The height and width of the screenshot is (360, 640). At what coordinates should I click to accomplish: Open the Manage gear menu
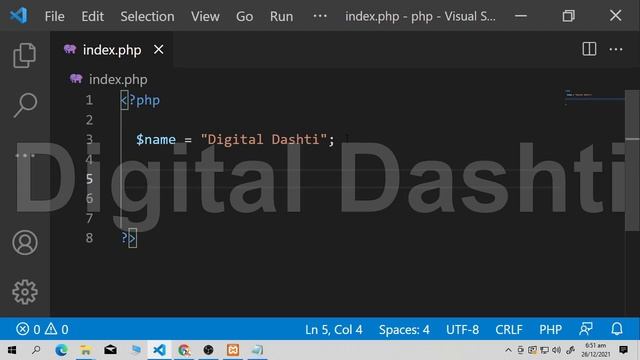pyautogui.click(x=25, y=292)
